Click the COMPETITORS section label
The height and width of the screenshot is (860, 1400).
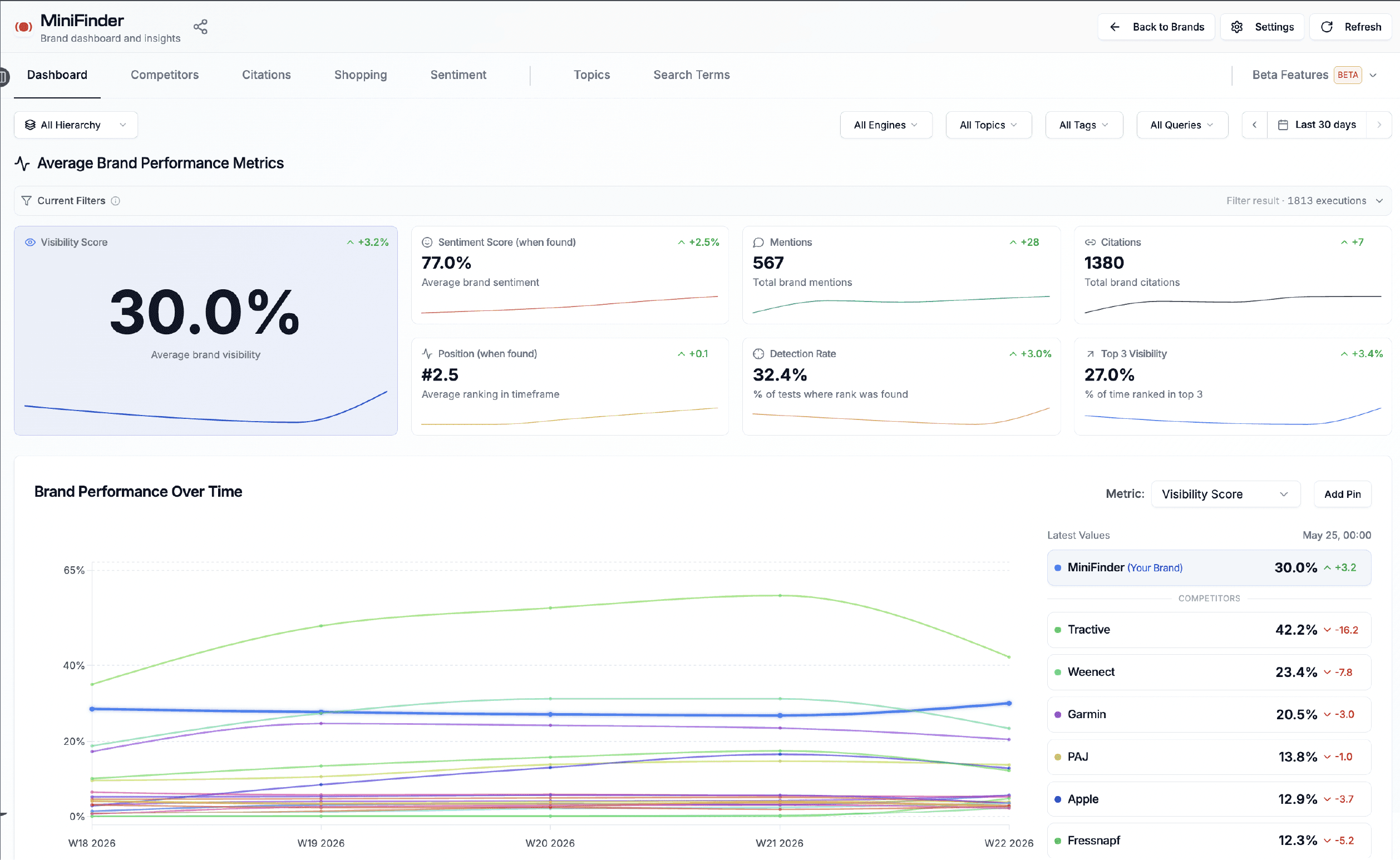tap(1209, 599)
